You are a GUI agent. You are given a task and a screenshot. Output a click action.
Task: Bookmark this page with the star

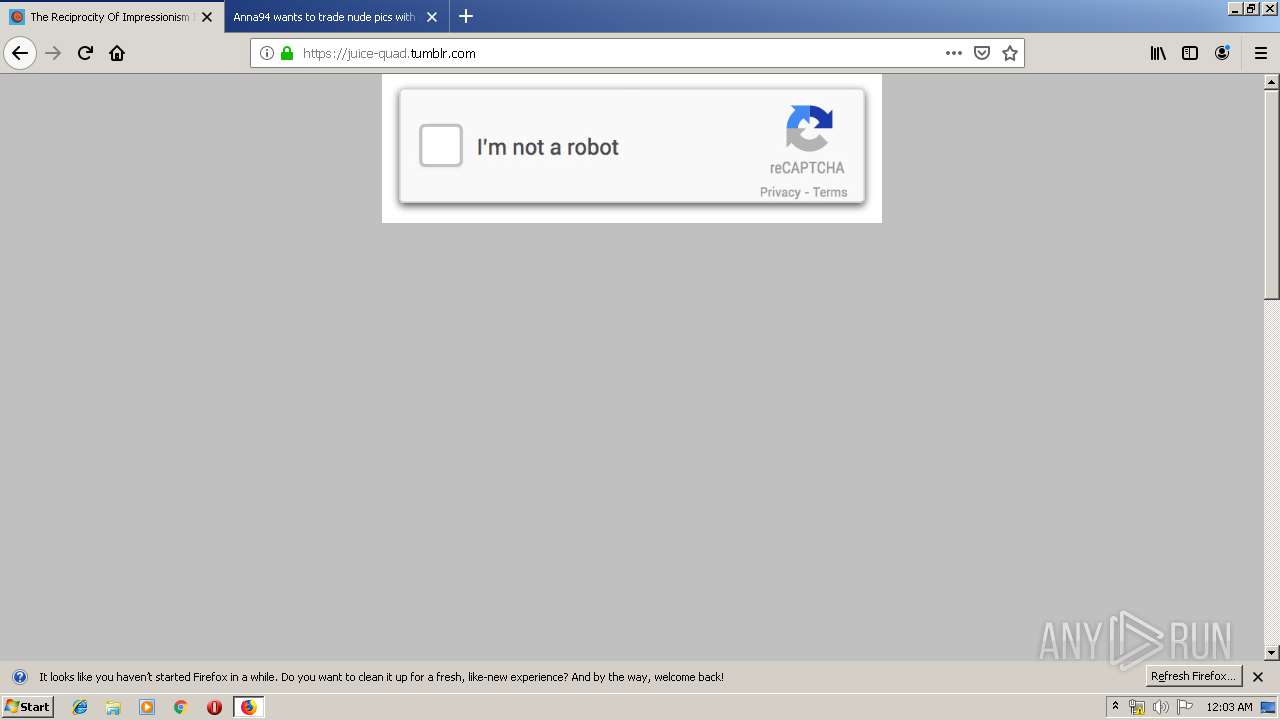(x=1010, y=53)
